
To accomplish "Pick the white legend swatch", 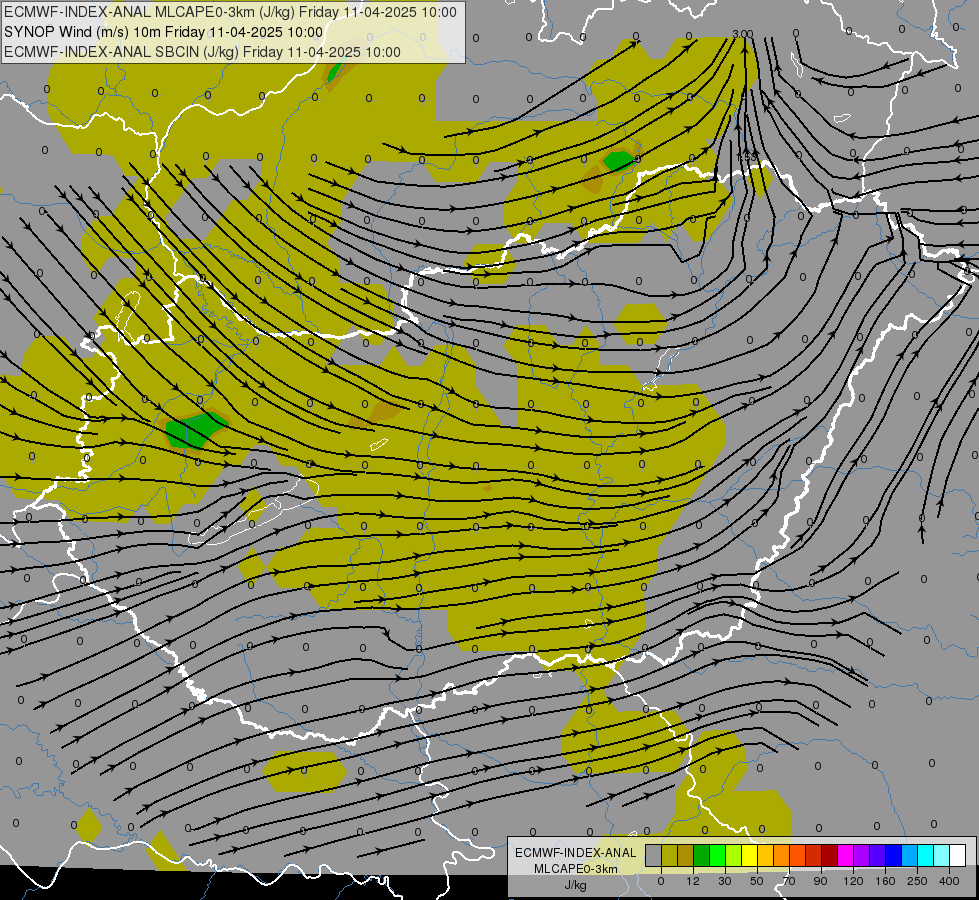I will [x=958, y=855].
